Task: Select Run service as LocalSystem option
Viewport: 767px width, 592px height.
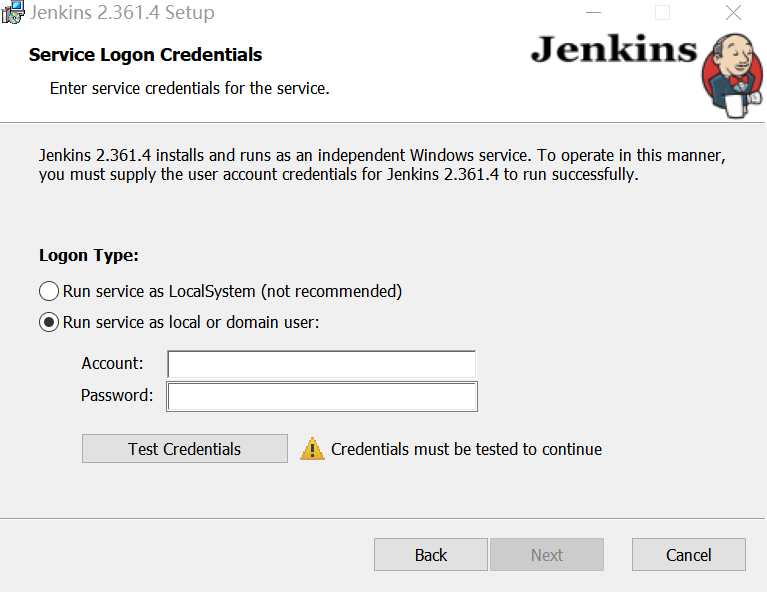Action: pos(49,292)
